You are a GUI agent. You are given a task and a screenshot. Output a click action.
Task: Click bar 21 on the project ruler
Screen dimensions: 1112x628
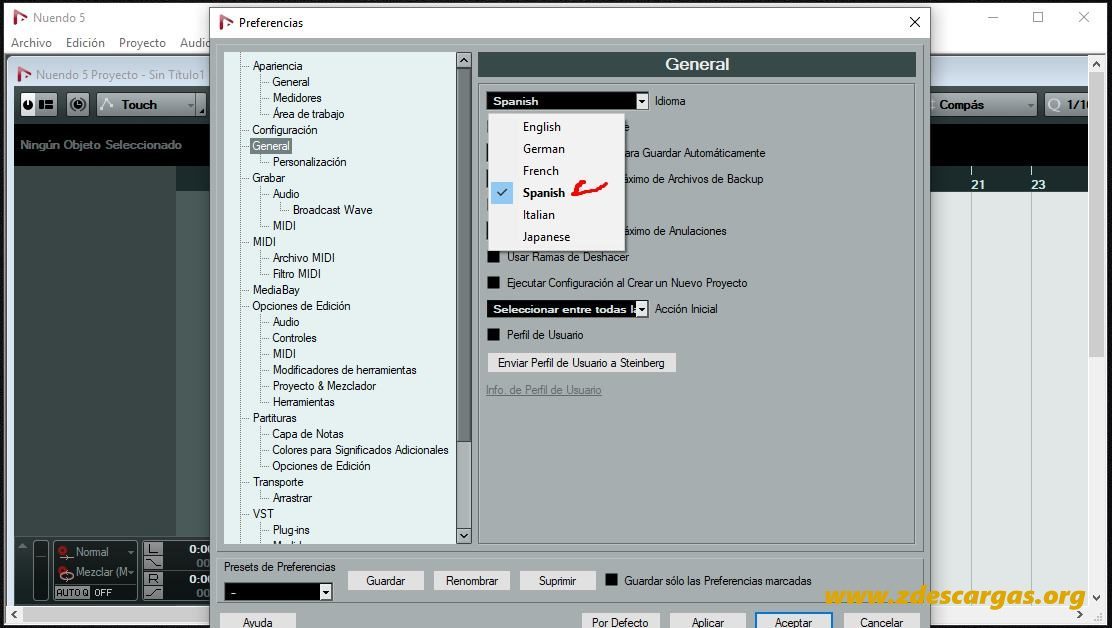pyautogui.click(x=978, y=184)
